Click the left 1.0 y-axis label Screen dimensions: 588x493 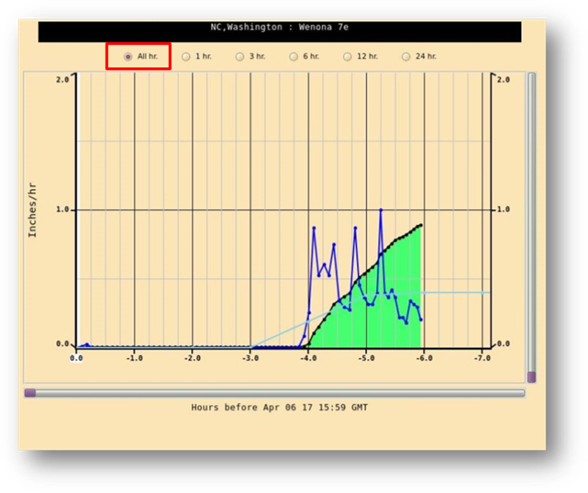click(63, 209)
